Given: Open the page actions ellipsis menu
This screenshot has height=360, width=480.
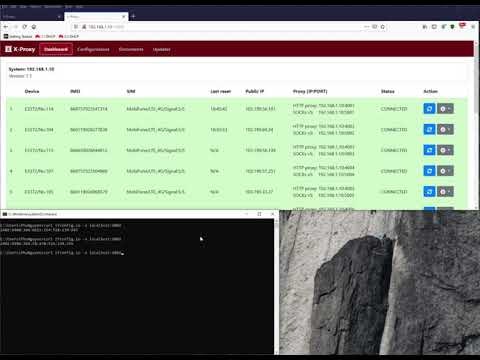Looking at the screenshot, I should pyautogui.click(x=367, y=27).
